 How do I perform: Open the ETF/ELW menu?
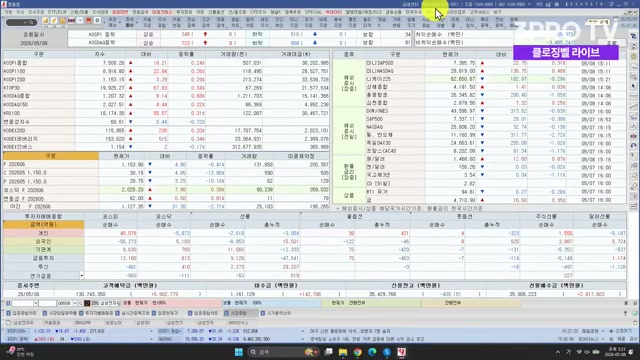point(57,12)
